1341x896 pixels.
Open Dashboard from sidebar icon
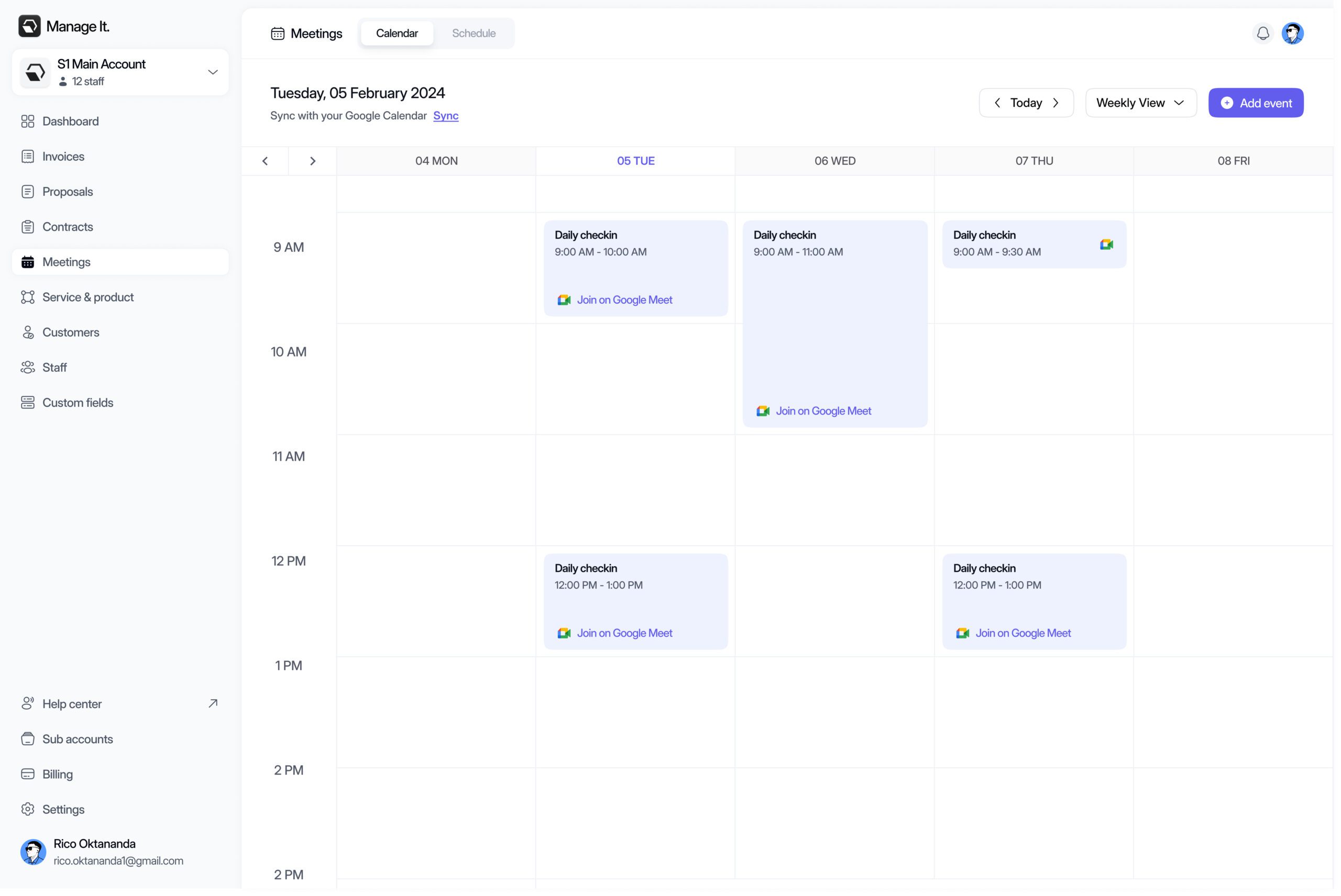pyautogui.click(x=27, y=121)
